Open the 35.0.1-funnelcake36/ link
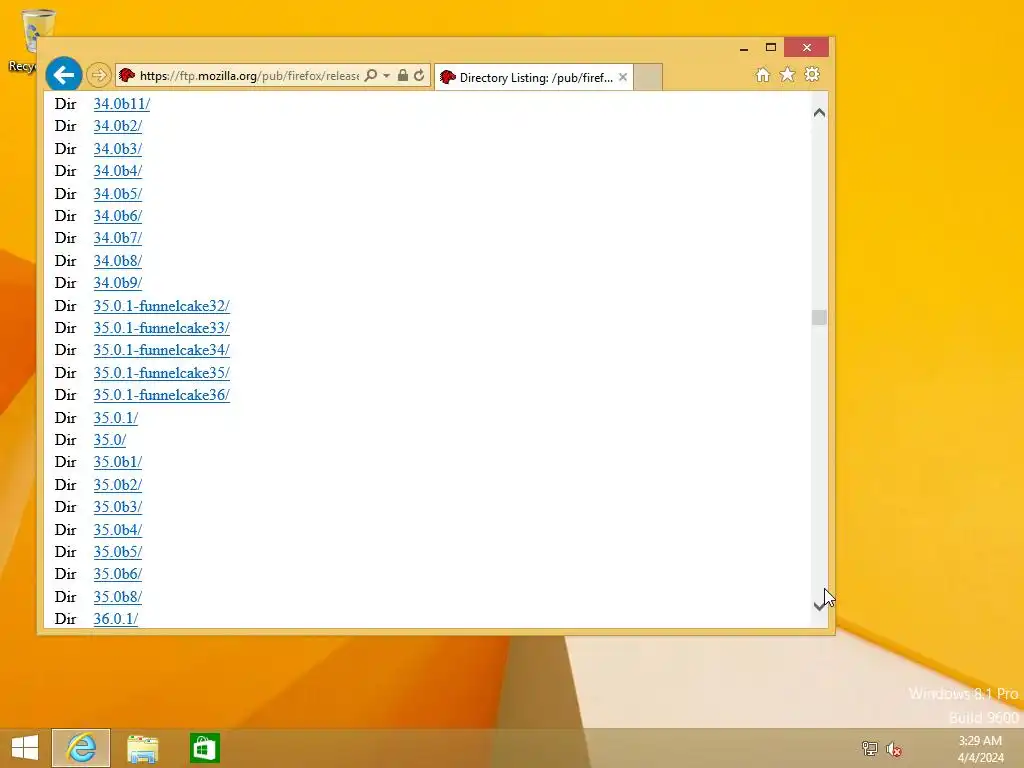This screenshot has height=768, width=1024. tap(161, 395)
